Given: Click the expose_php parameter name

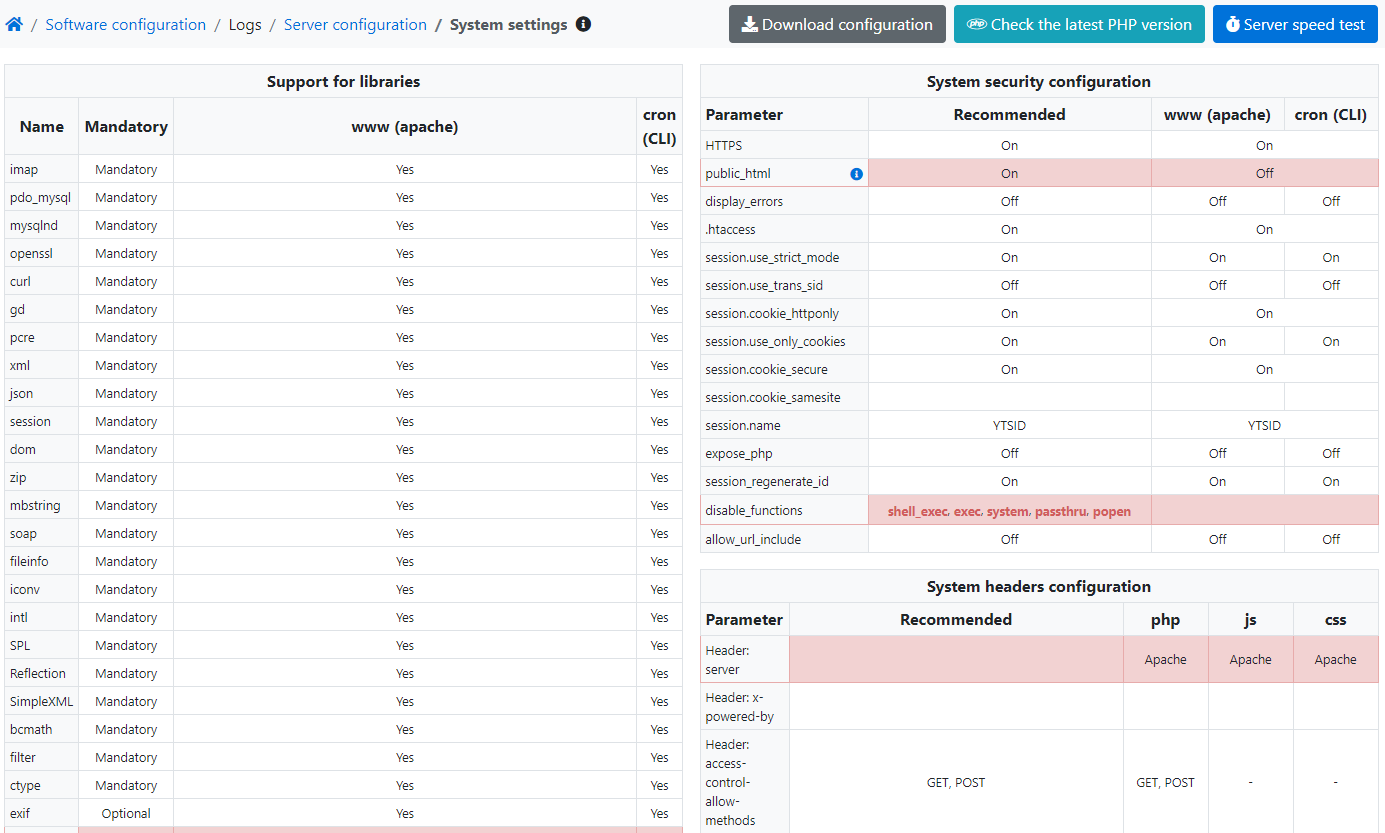Looking at the screenshot, I should click(739, 453).
